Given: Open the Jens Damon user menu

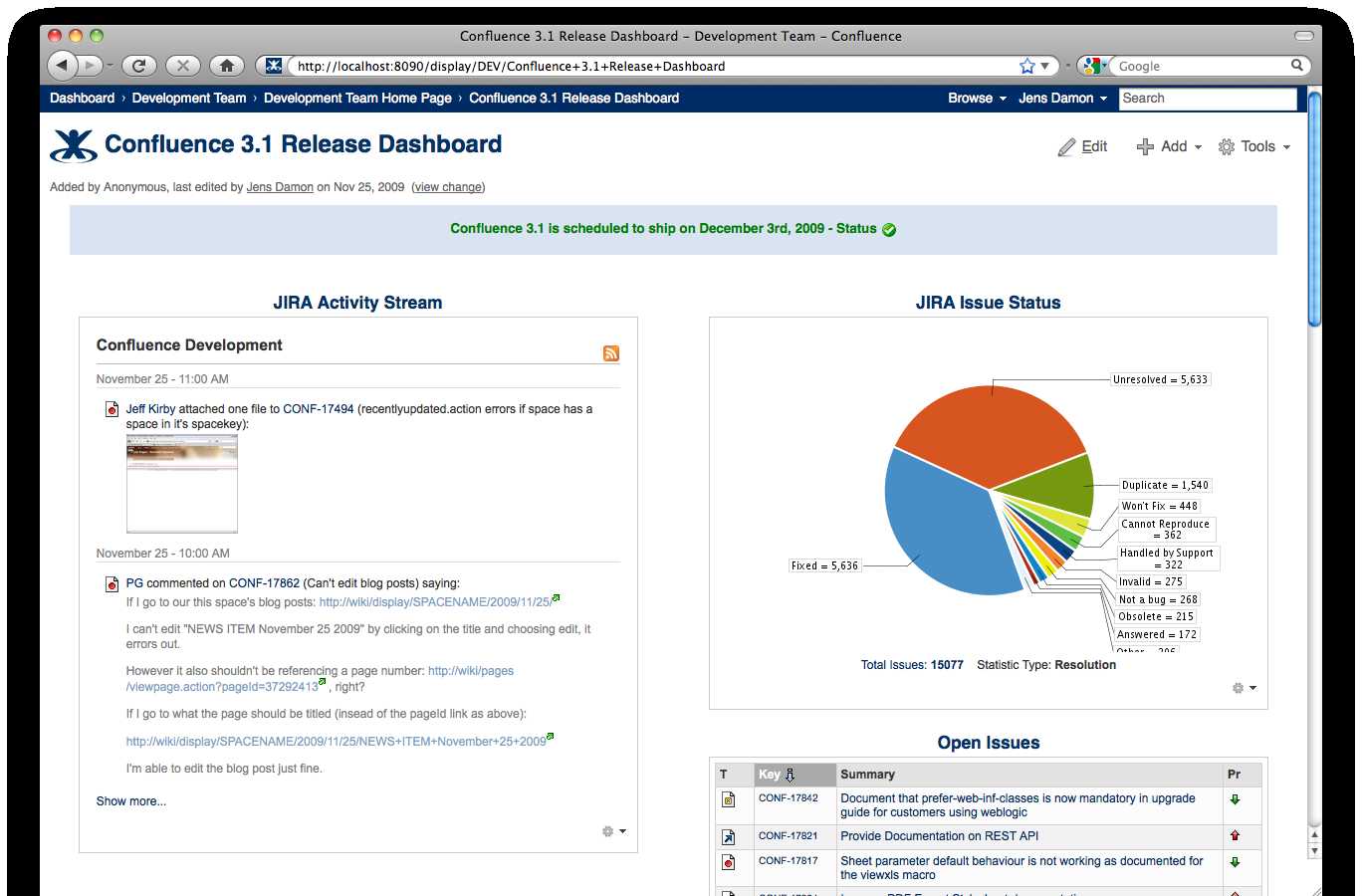Looking at the screenshot, I should coord(1061,98).
